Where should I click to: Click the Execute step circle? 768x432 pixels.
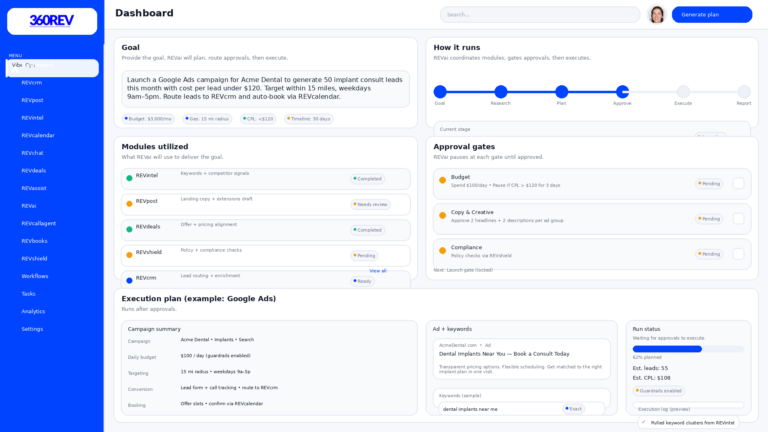tap(683, 92)
